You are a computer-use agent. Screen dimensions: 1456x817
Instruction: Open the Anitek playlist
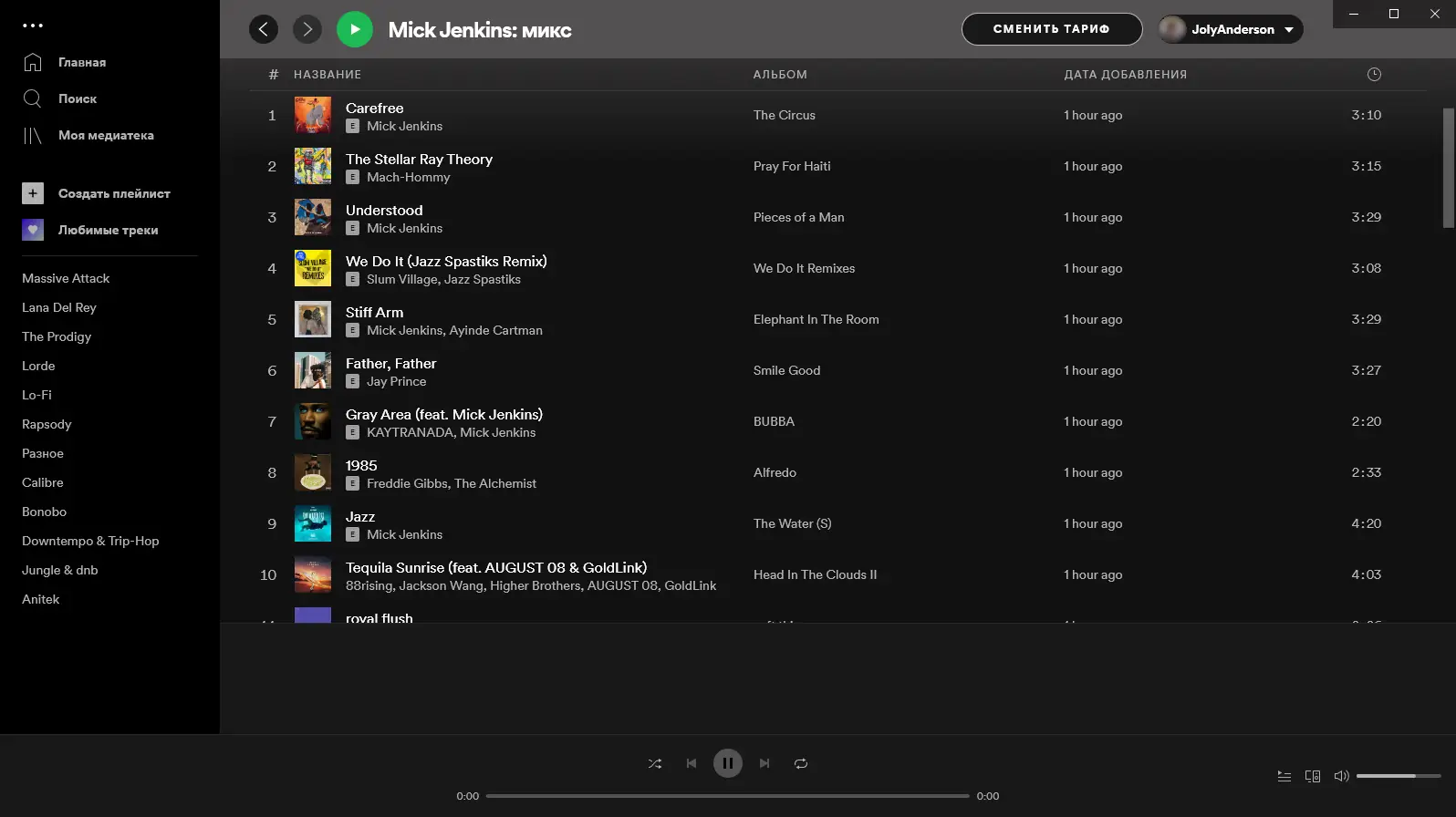[x=41, y=599]
